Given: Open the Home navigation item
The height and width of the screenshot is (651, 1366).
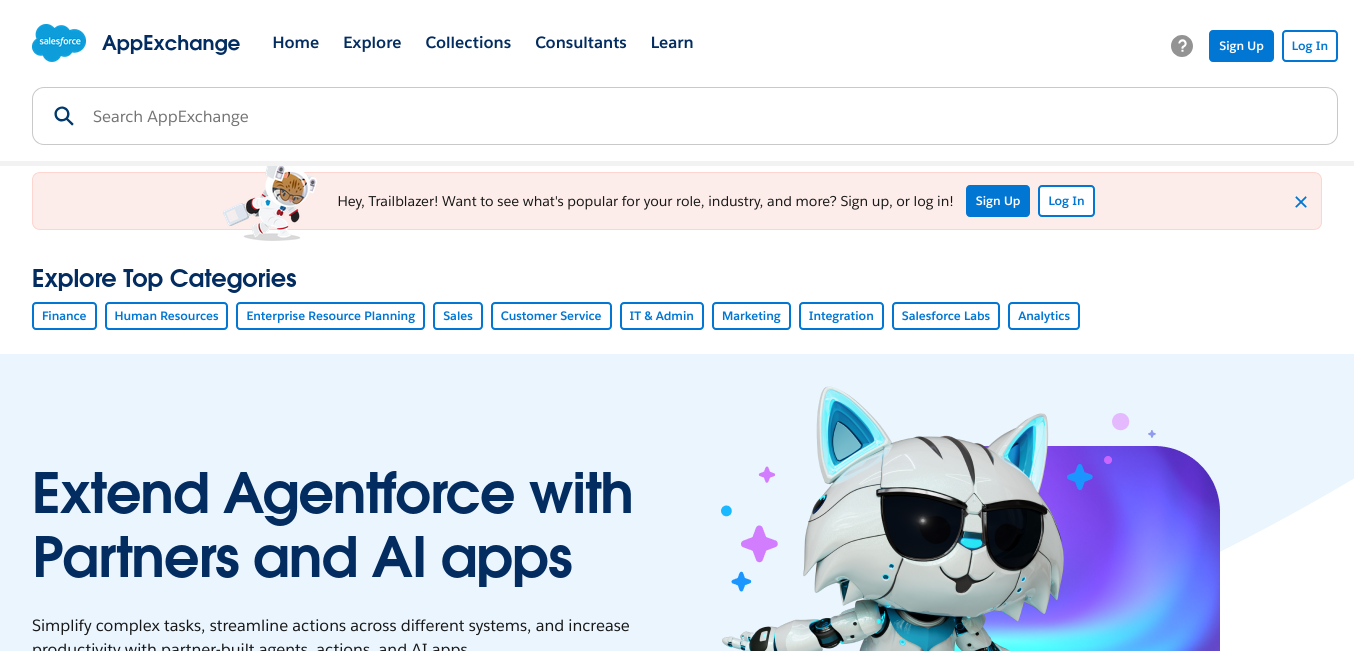Looking at the screenshot, I should tap(295, 43).
